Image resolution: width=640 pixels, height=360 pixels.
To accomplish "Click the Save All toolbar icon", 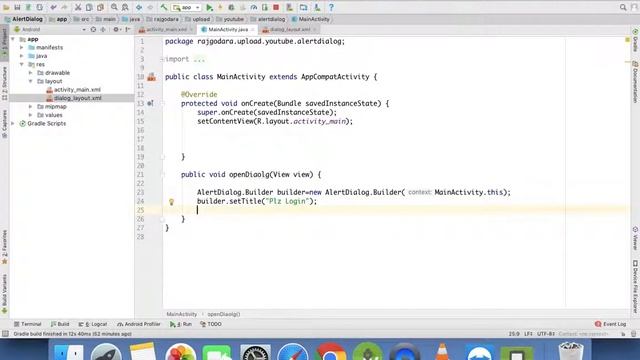I will pos(17,7).
